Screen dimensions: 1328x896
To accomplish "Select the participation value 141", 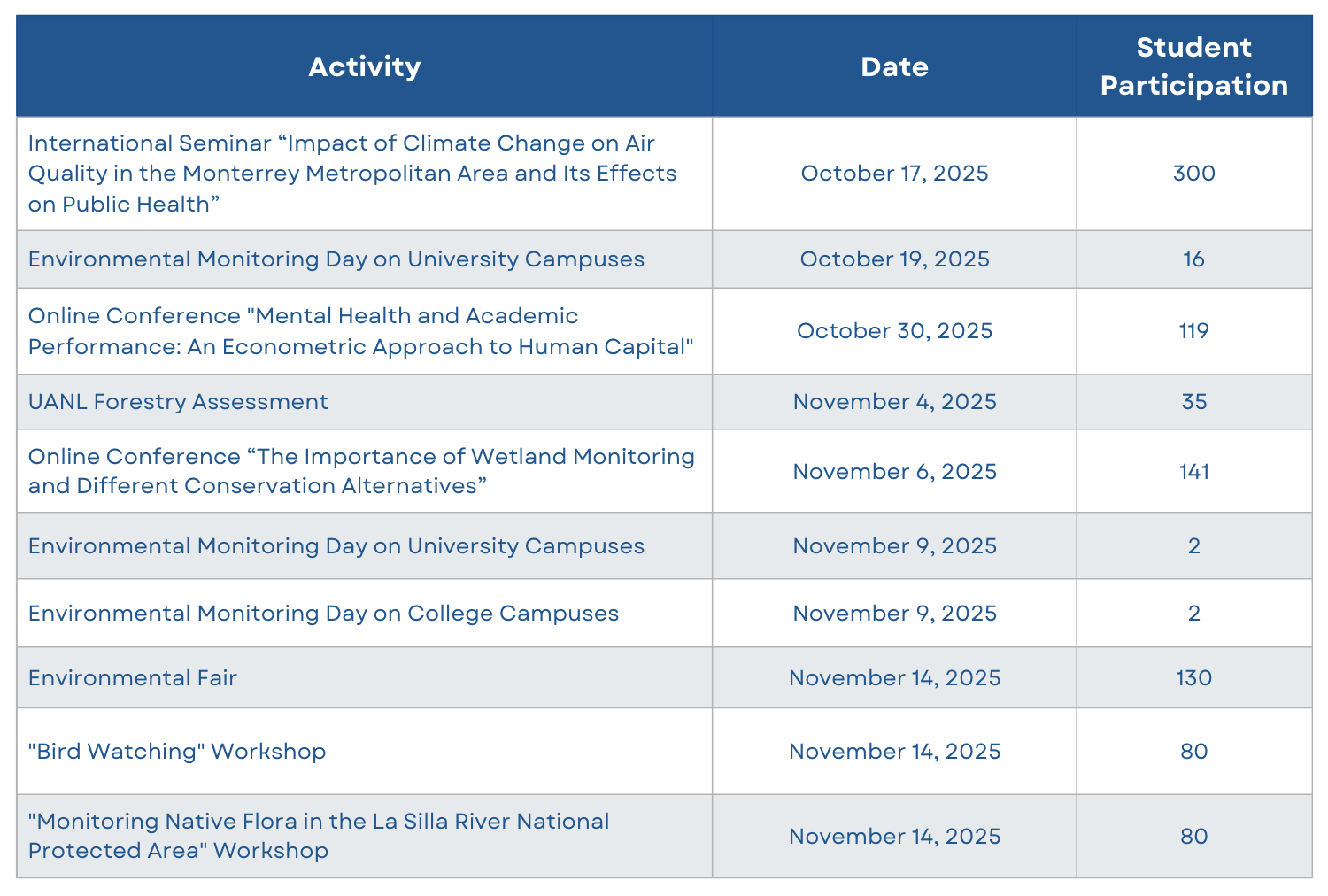I will pos(1193,471).
